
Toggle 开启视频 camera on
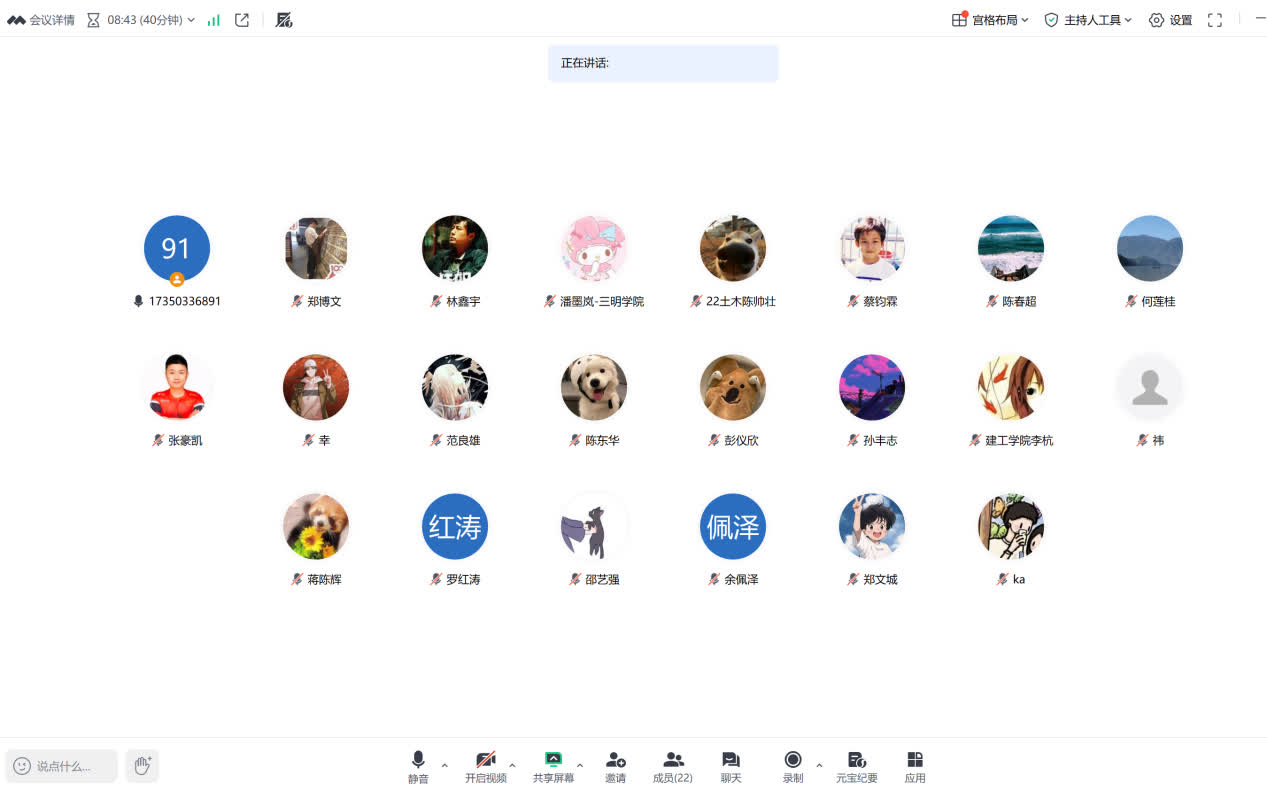point(486,766)
